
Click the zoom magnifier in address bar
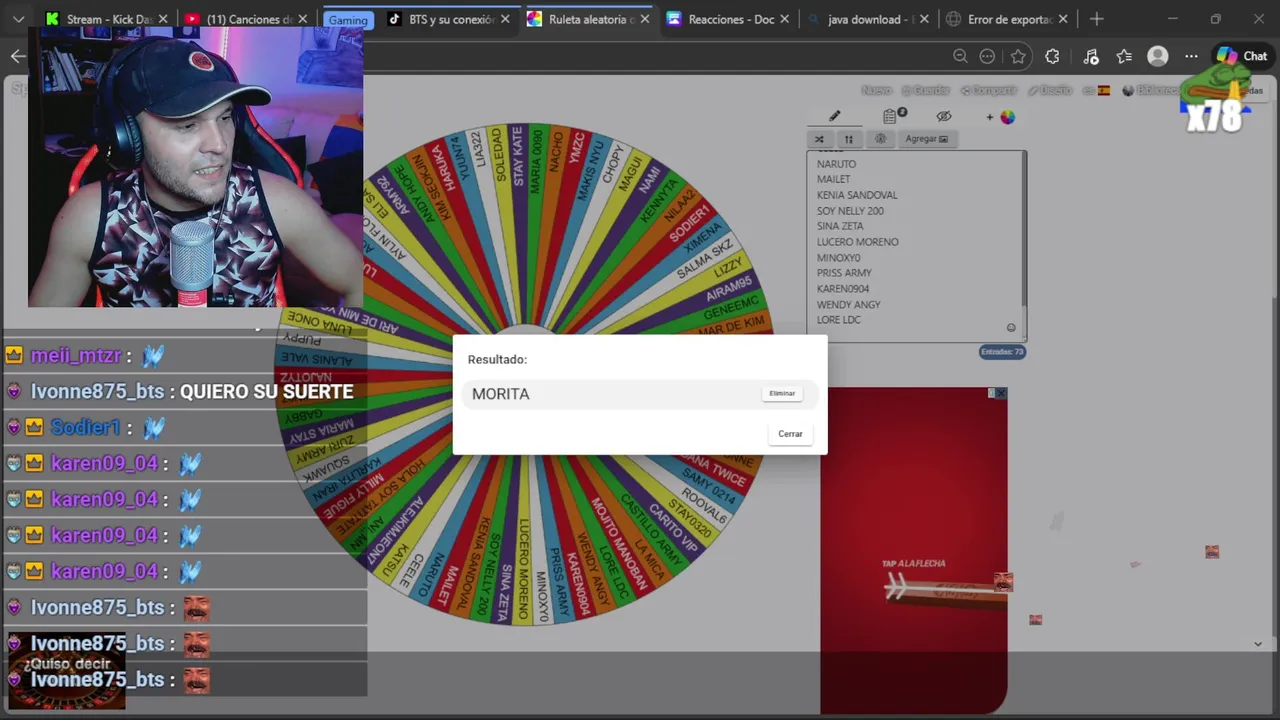pyautogui.click(x=960, y=56)
